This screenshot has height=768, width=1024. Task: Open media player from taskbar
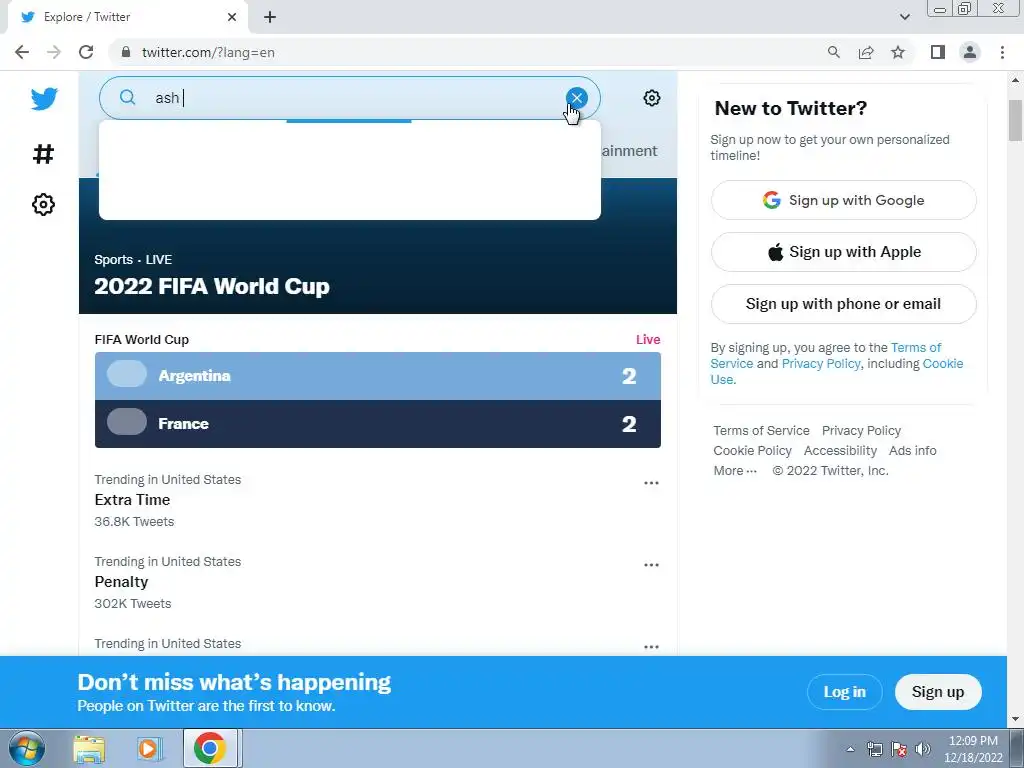(x=148, y=749)
